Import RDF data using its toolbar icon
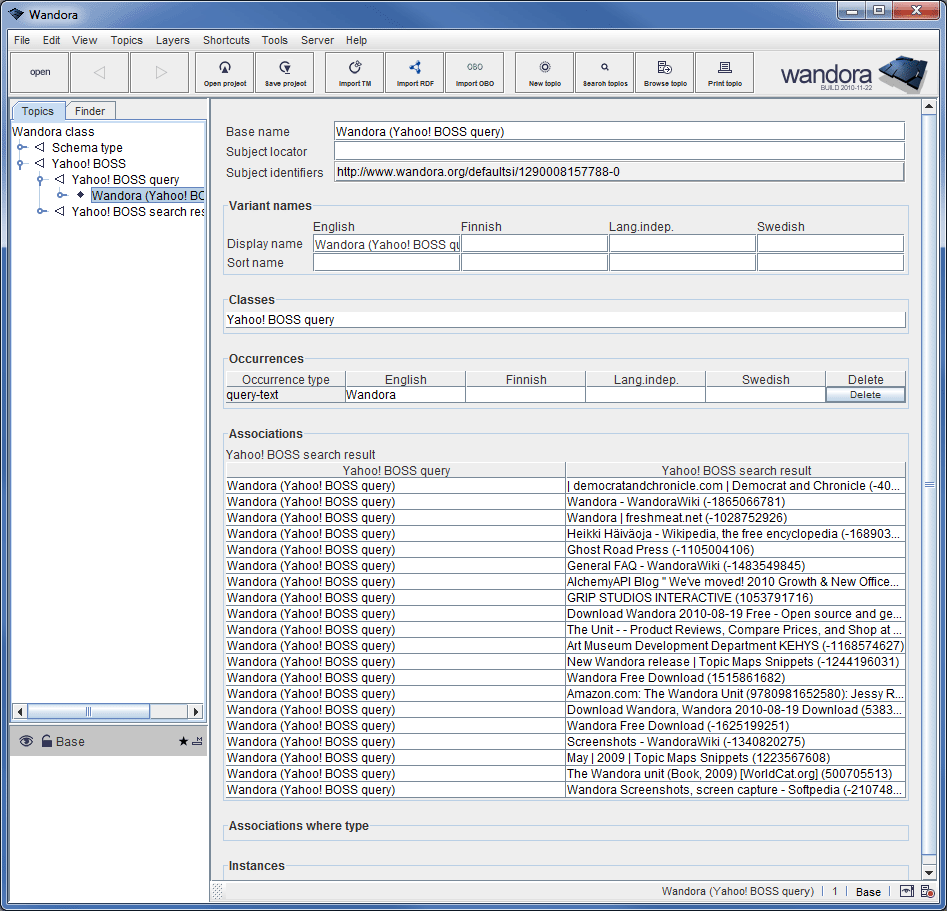Image resolution: width=947 pixels, height=911 pixels. pos(414,72)
